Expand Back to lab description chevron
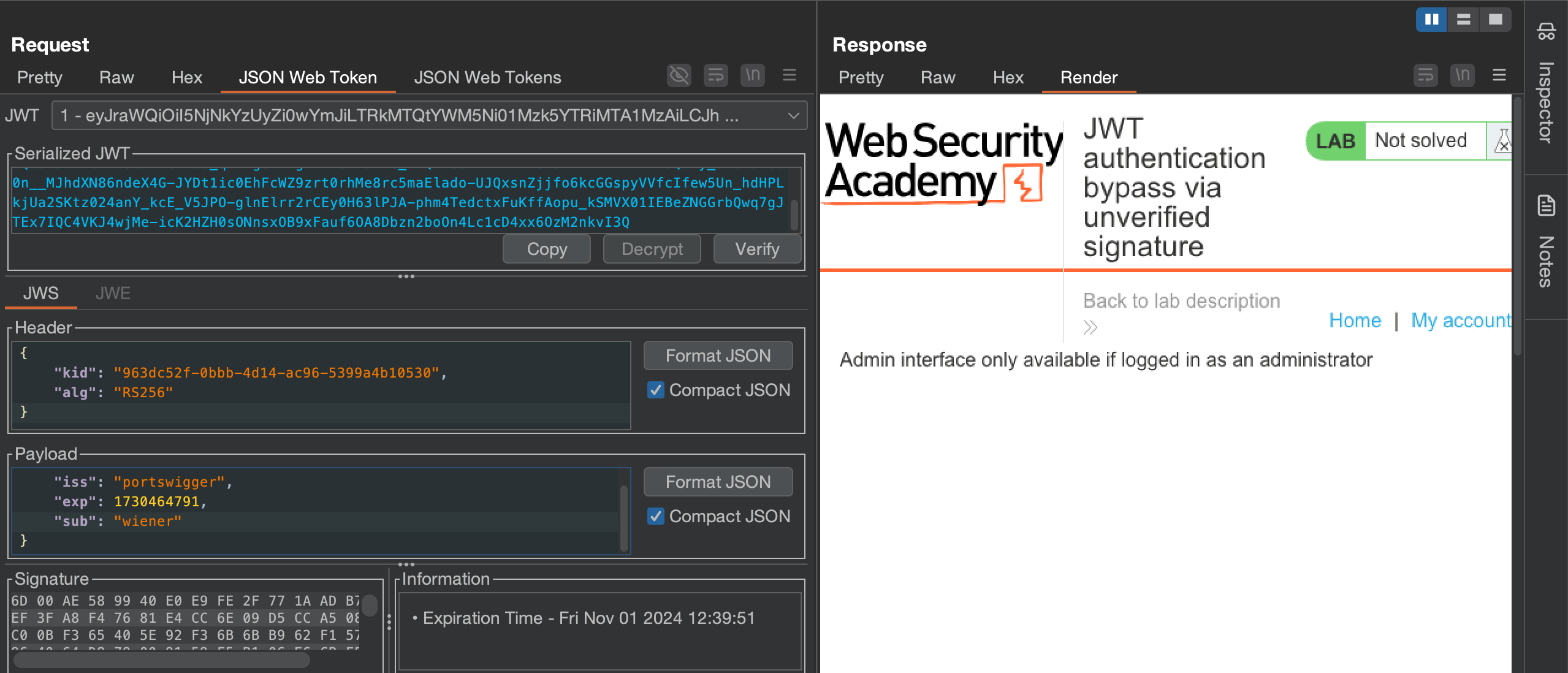1568x673 pixels. click(1090, 327)
